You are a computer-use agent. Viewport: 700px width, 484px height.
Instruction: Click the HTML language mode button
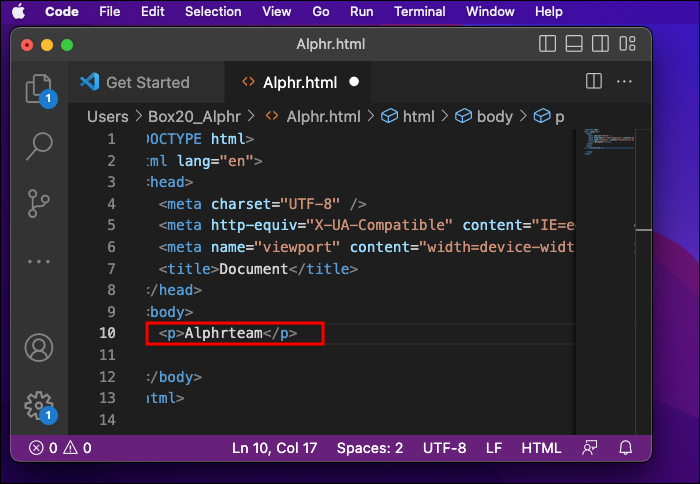coord(541,448)
